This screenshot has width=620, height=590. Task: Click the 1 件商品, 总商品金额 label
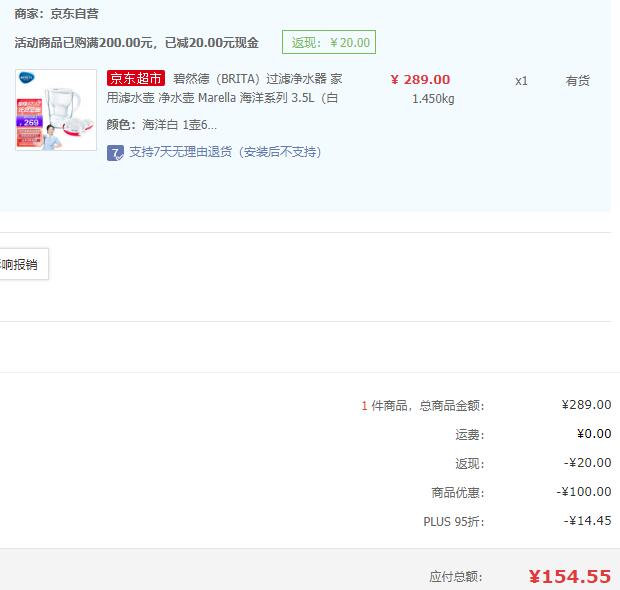pos(423,406)
